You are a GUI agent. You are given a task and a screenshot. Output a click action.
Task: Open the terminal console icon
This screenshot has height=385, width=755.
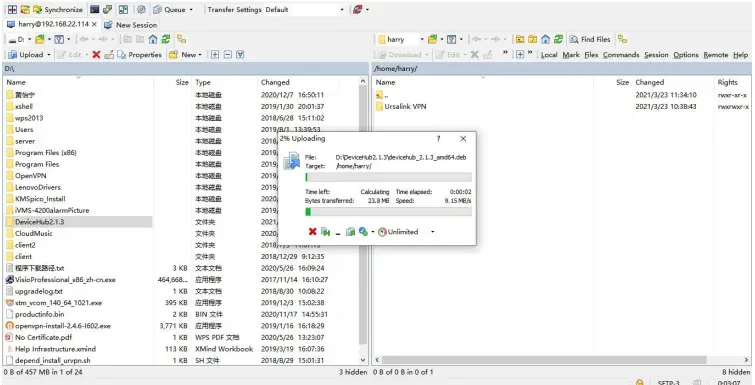point(95,9)
